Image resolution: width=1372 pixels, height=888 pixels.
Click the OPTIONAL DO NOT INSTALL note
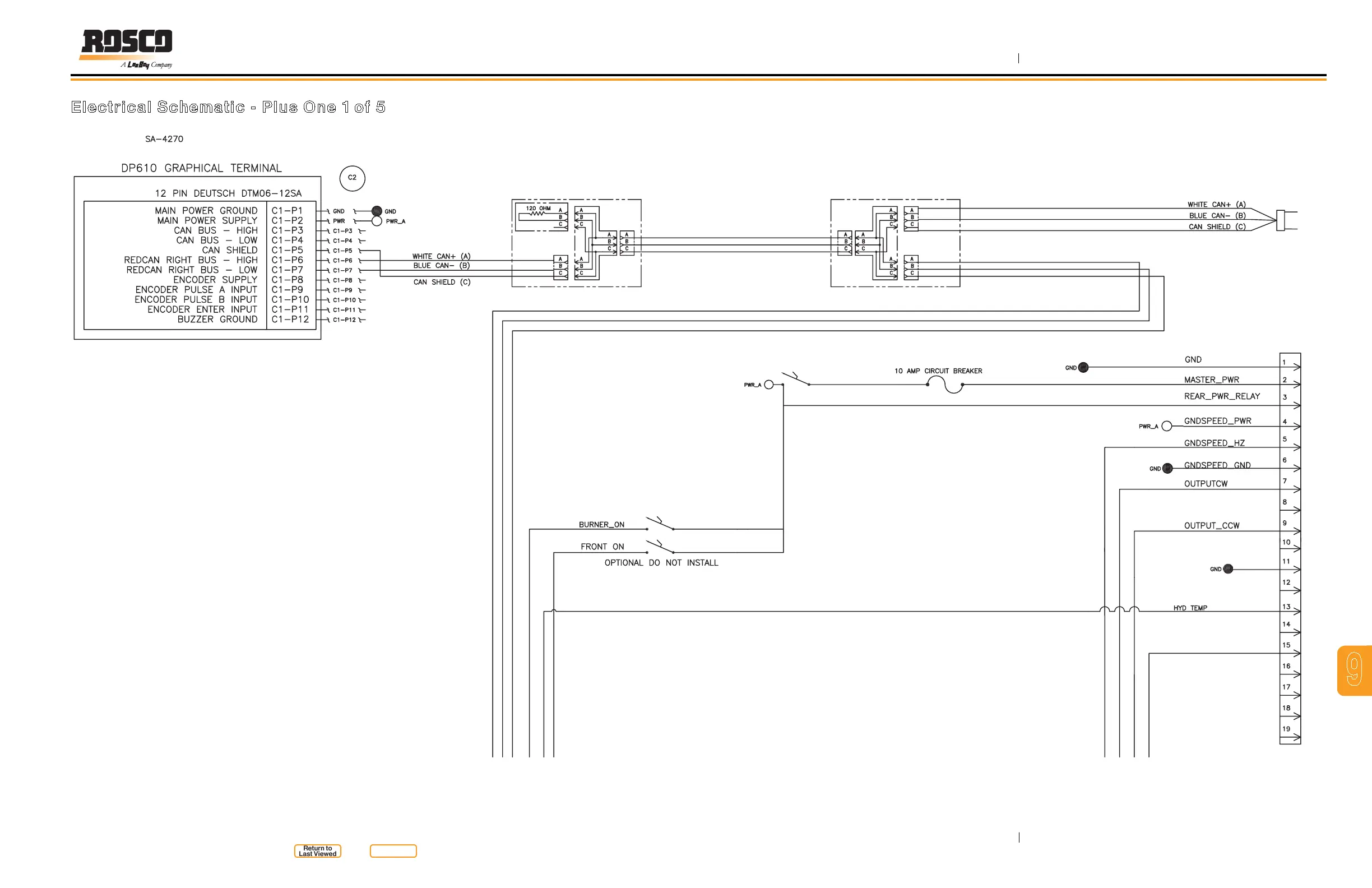tap(661, 563)
